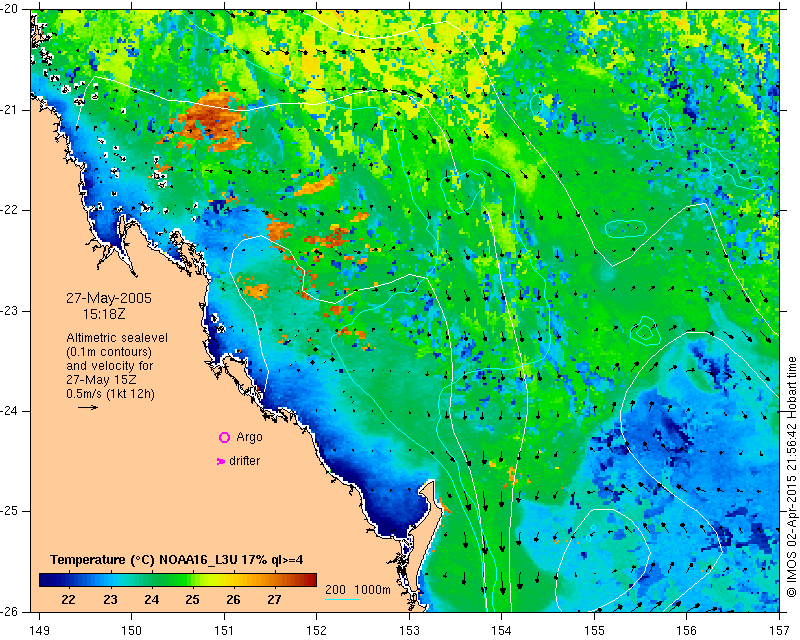
Task: Click the 'Altimetric sealevel' caption line
Action: [x=117, y=338]
